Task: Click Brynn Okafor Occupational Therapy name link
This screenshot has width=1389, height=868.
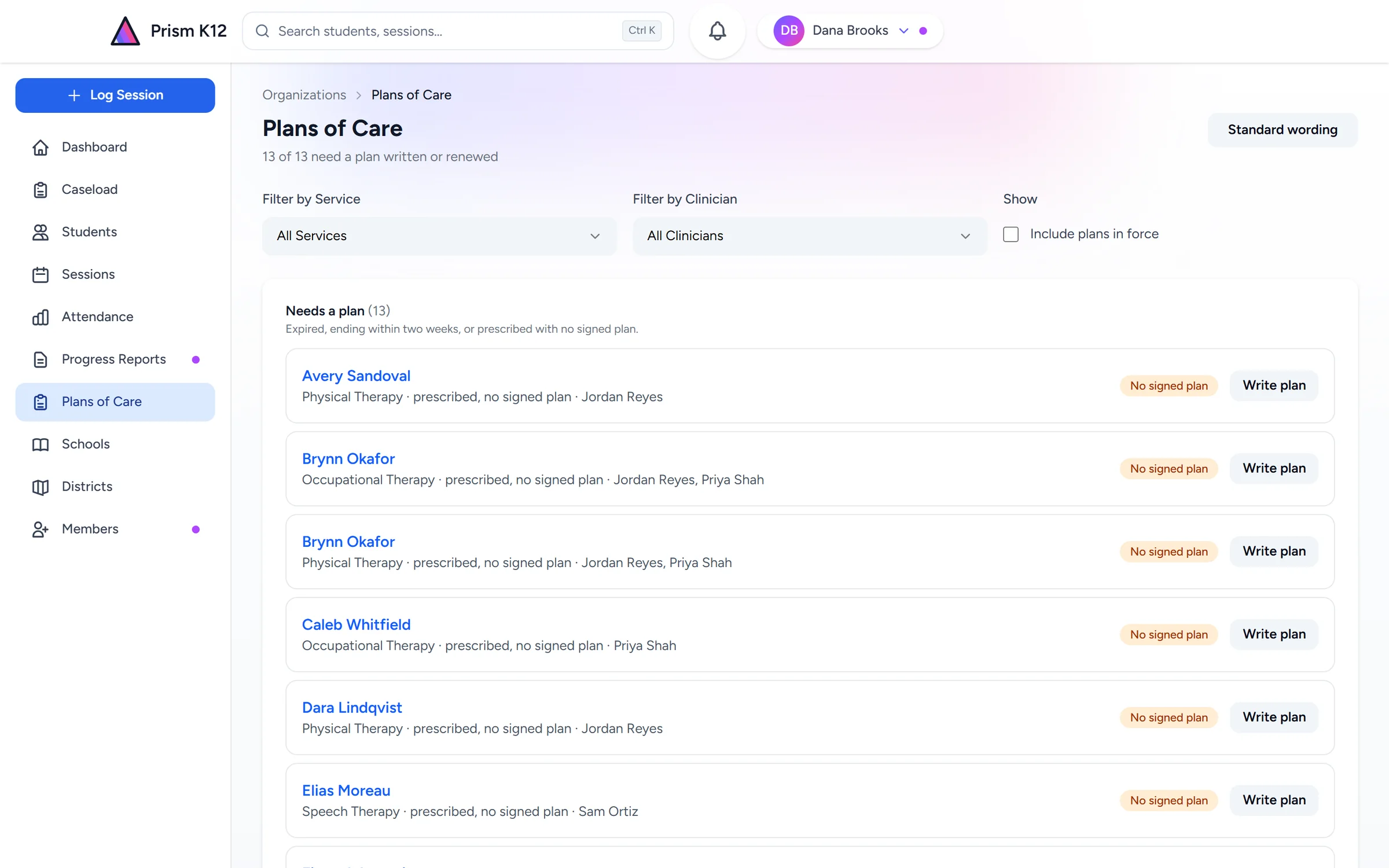Action: point(348,459)
